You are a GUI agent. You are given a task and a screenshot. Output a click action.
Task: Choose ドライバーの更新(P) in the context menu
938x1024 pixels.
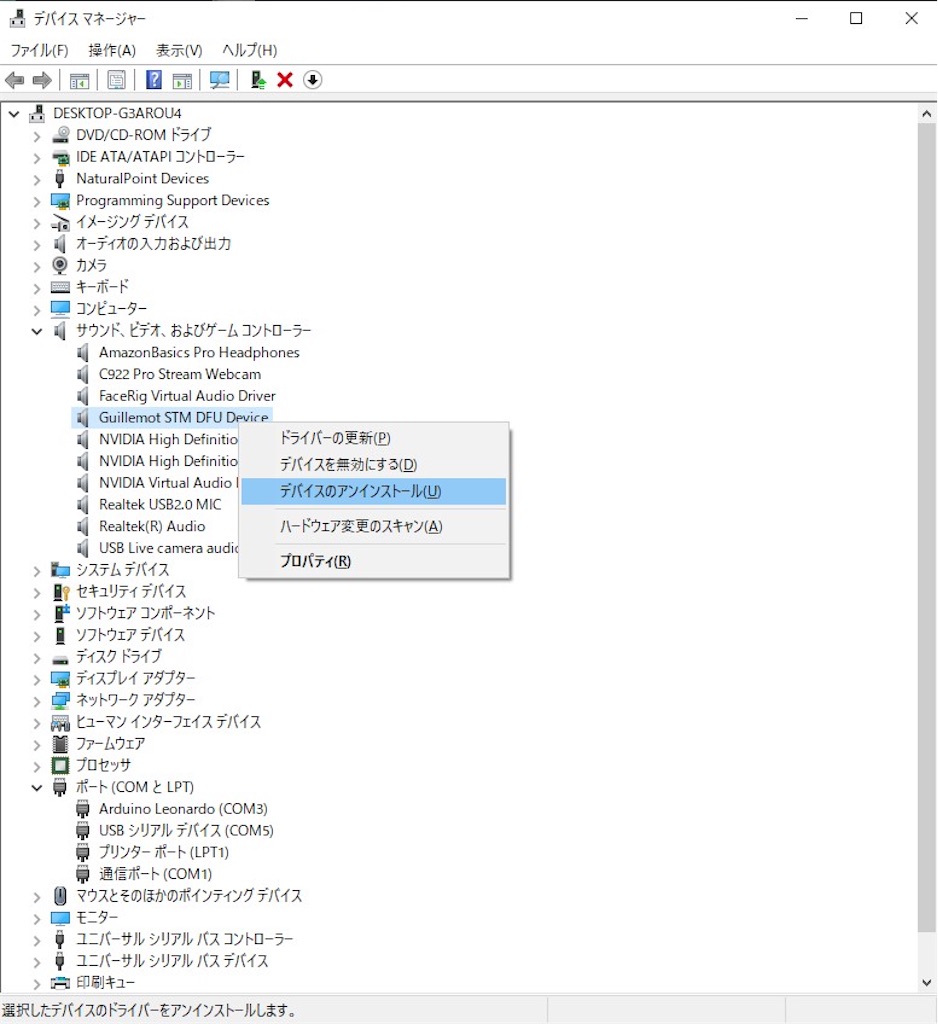(374, 438)
